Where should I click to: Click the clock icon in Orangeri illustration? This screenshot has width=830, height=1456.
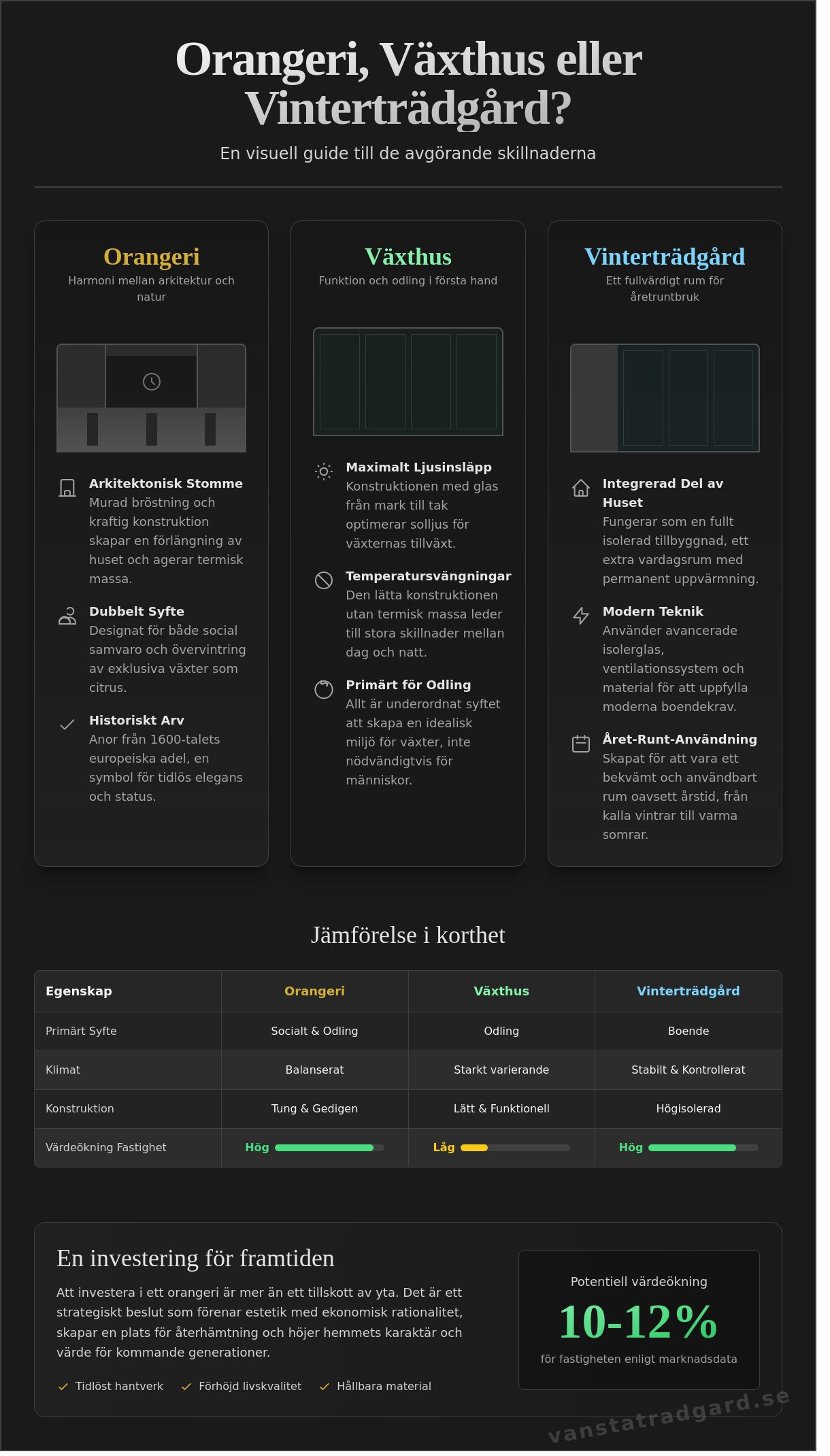coord(152,382)
